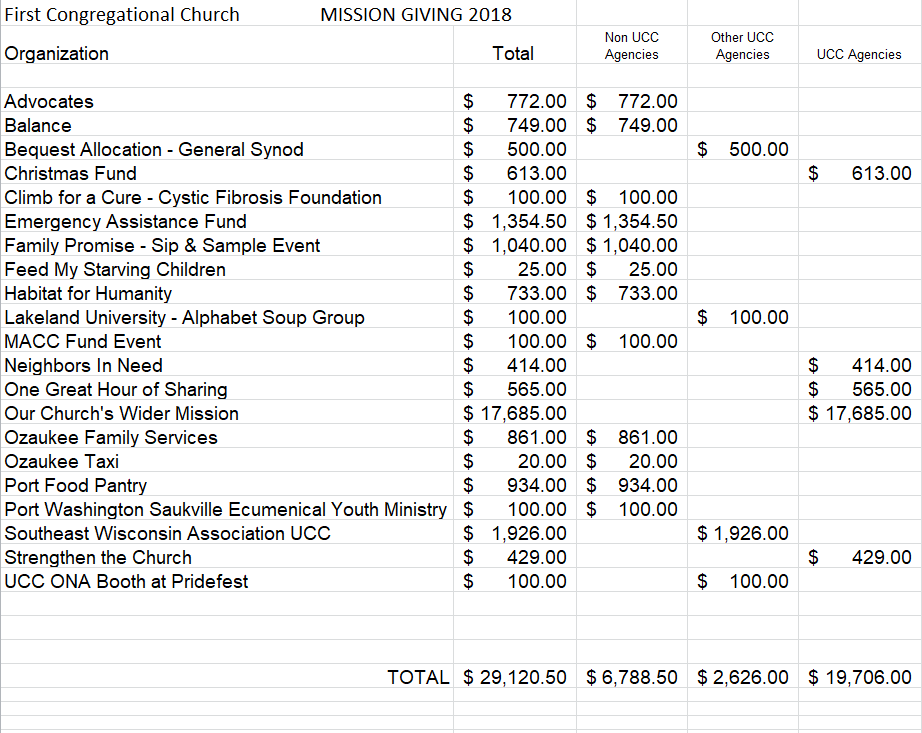The width and height of the screenshot is (922, 733).
Task: Select the 'Organization' column header
Action: click(x=56, y=53)
